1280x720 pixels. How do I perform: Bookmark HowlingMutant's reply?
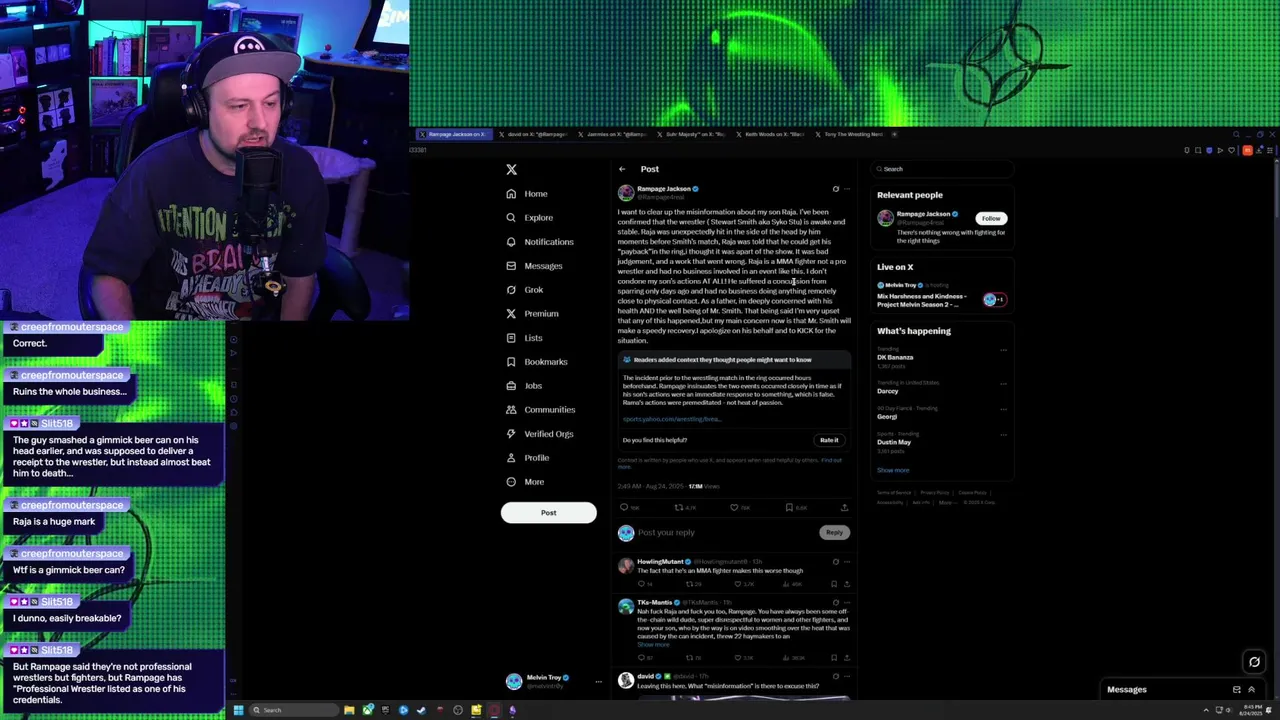pos(834,583)
